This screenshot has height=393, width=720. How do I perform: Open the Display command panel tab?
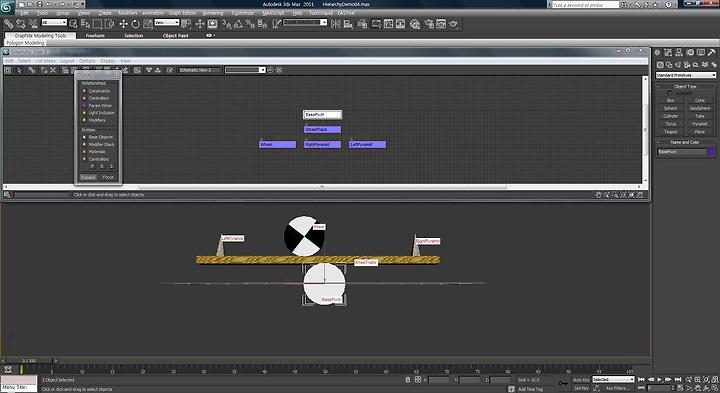click(x=701, y=53)
